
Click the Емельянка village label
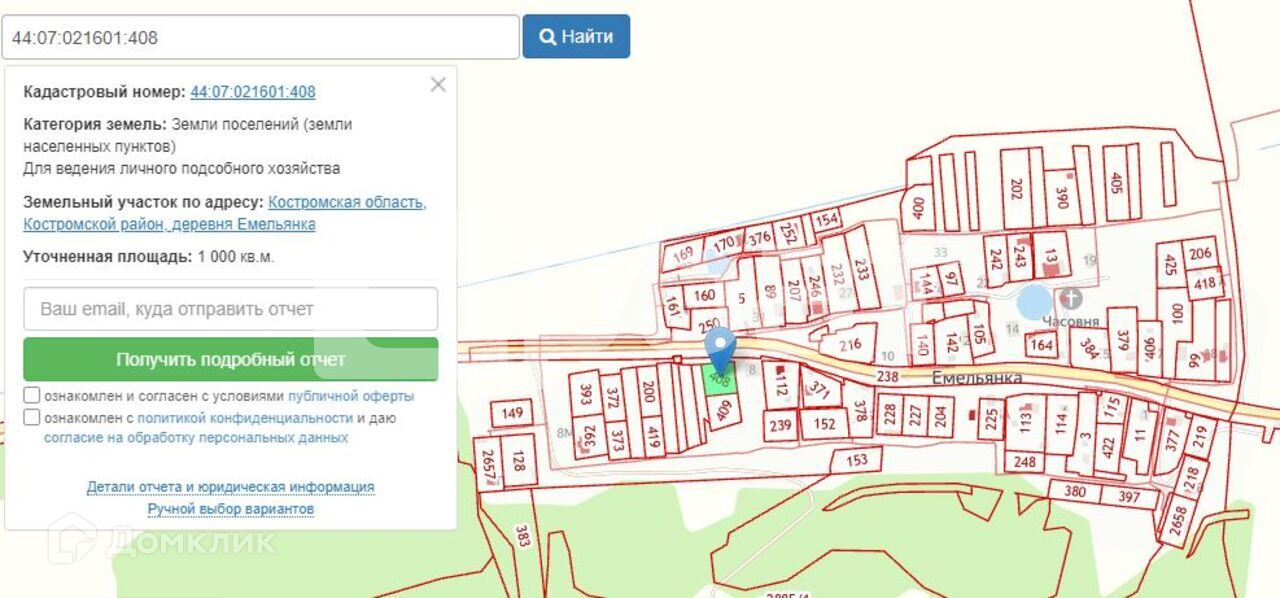pos(977,378)
